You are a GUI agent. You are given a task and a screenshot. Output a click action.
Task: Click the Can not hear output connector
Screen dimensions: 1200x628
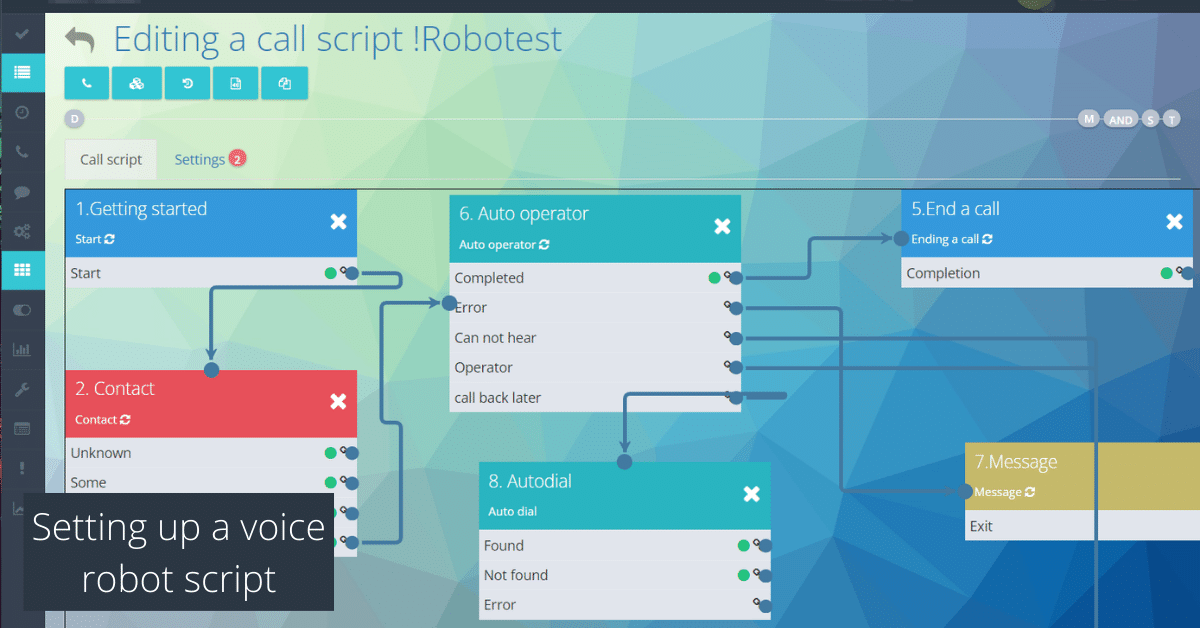click(735, 338)
